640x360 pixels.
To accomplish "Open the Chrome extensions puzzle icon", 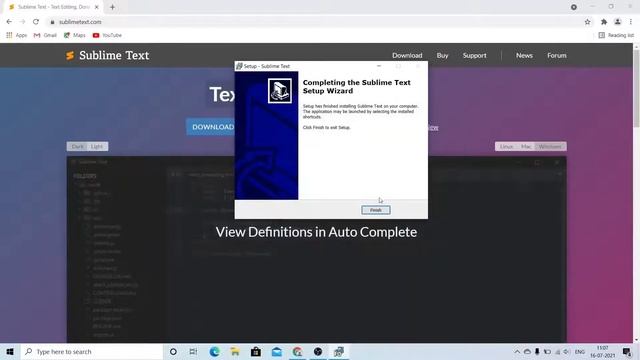I will (604, 22).
